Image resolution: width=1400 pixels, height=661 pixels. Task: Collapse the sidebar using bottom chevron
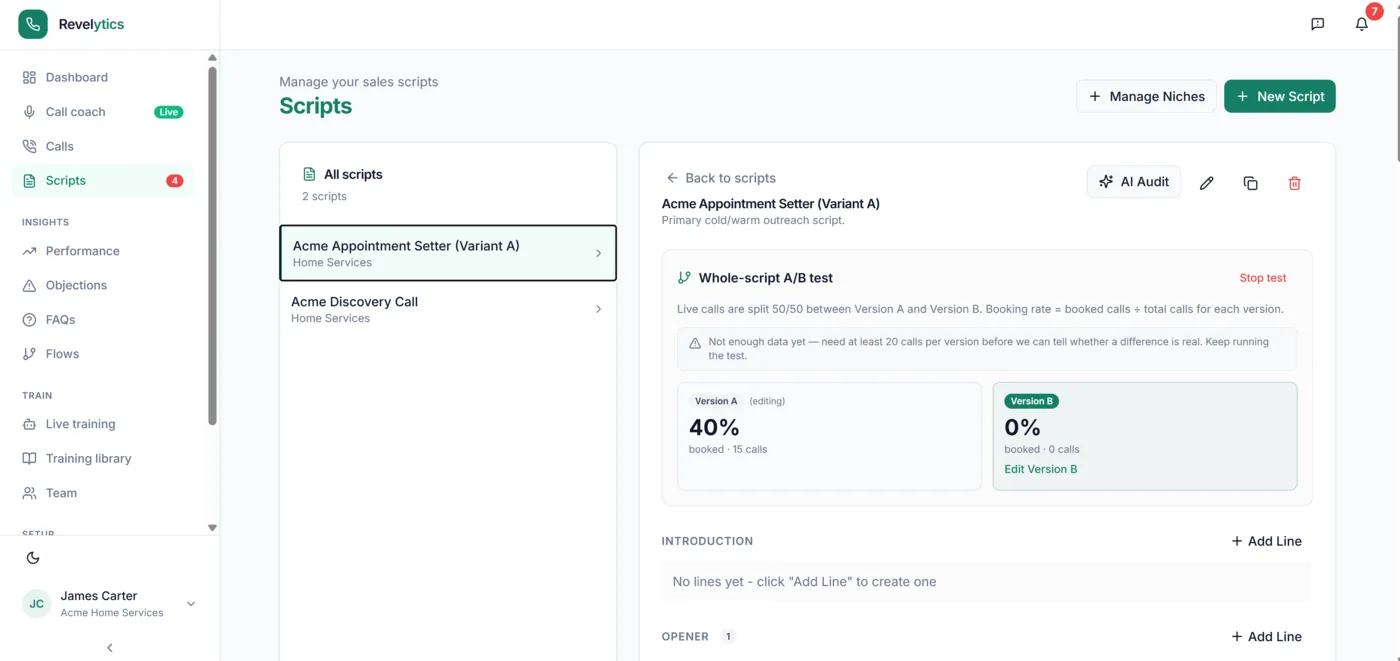pyautogui.click(x=110, y=648)
